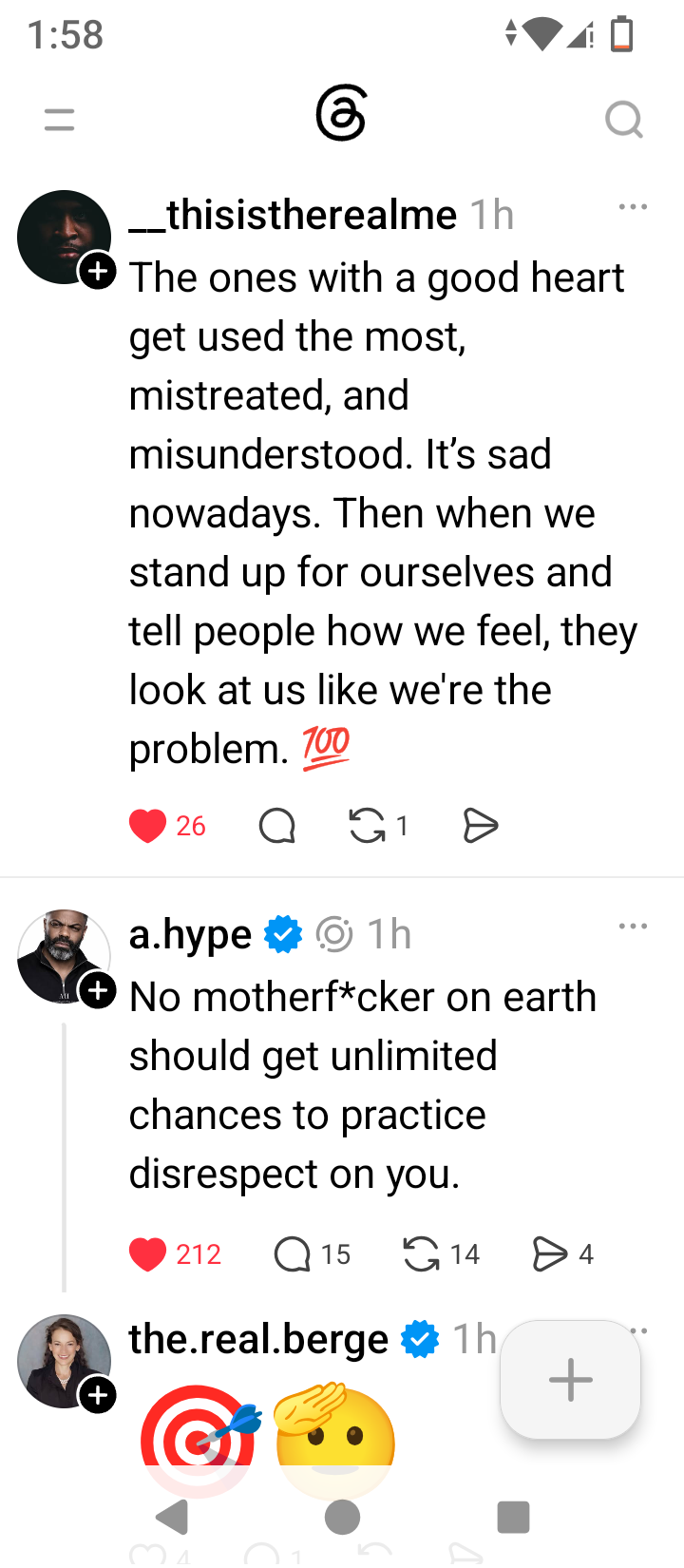Open more options for __thisistherealme post
Screen dimensions: 684x1568
point(633,206)
